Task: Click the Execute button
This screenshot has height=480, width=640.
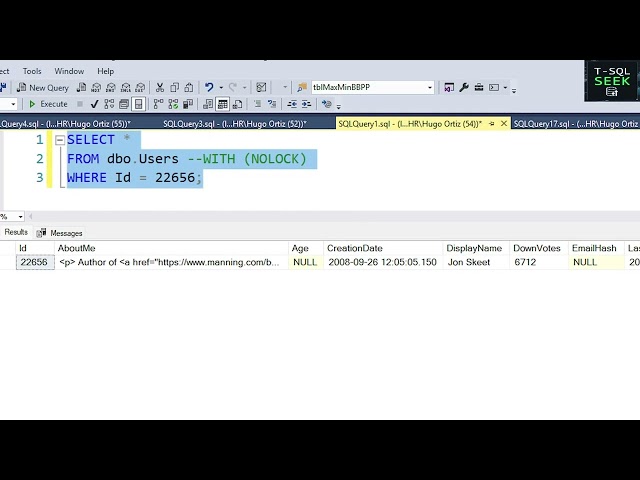Action: point(48,104)
